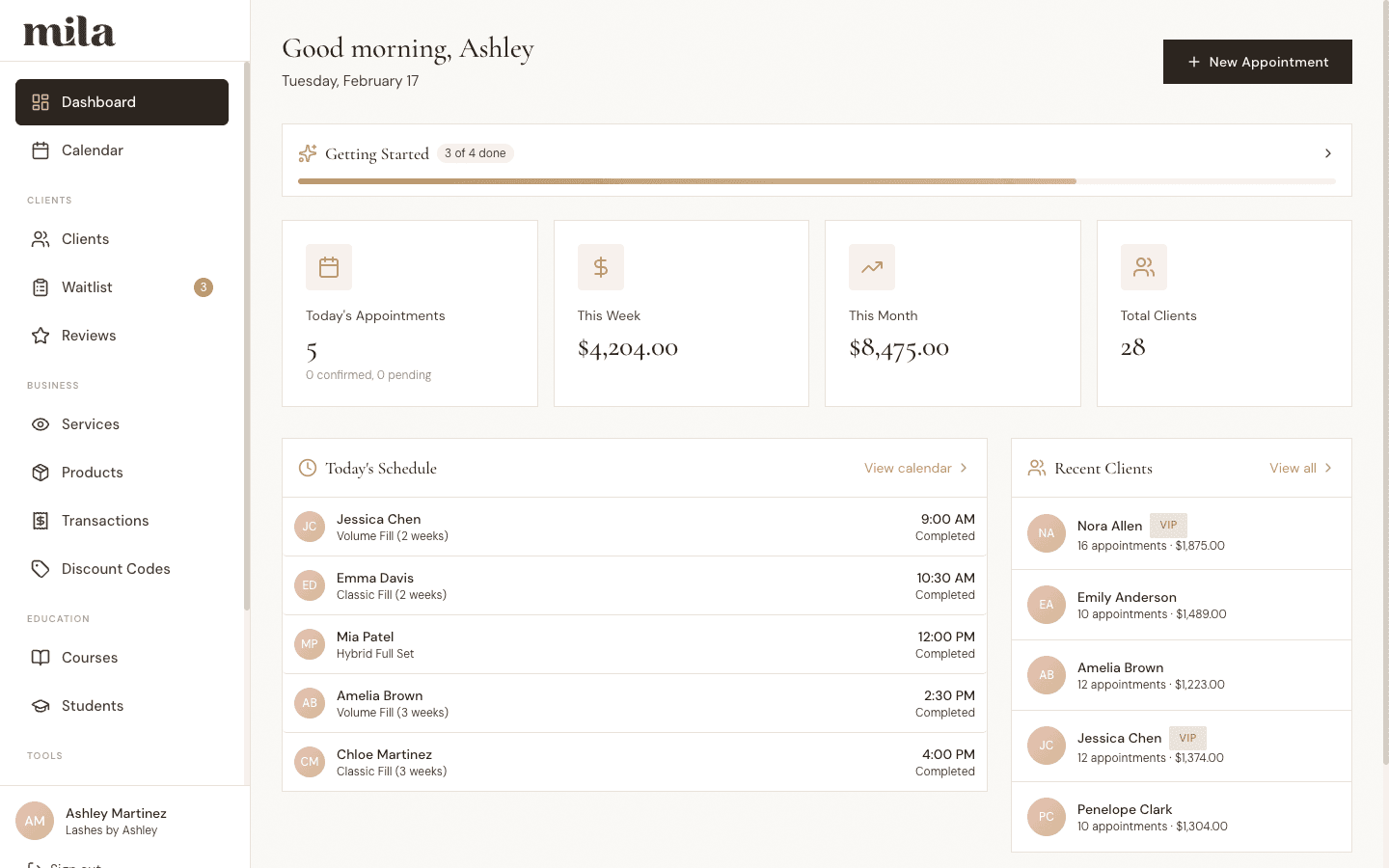Select the Students graduation cap icon

click(x=40, y=706)
